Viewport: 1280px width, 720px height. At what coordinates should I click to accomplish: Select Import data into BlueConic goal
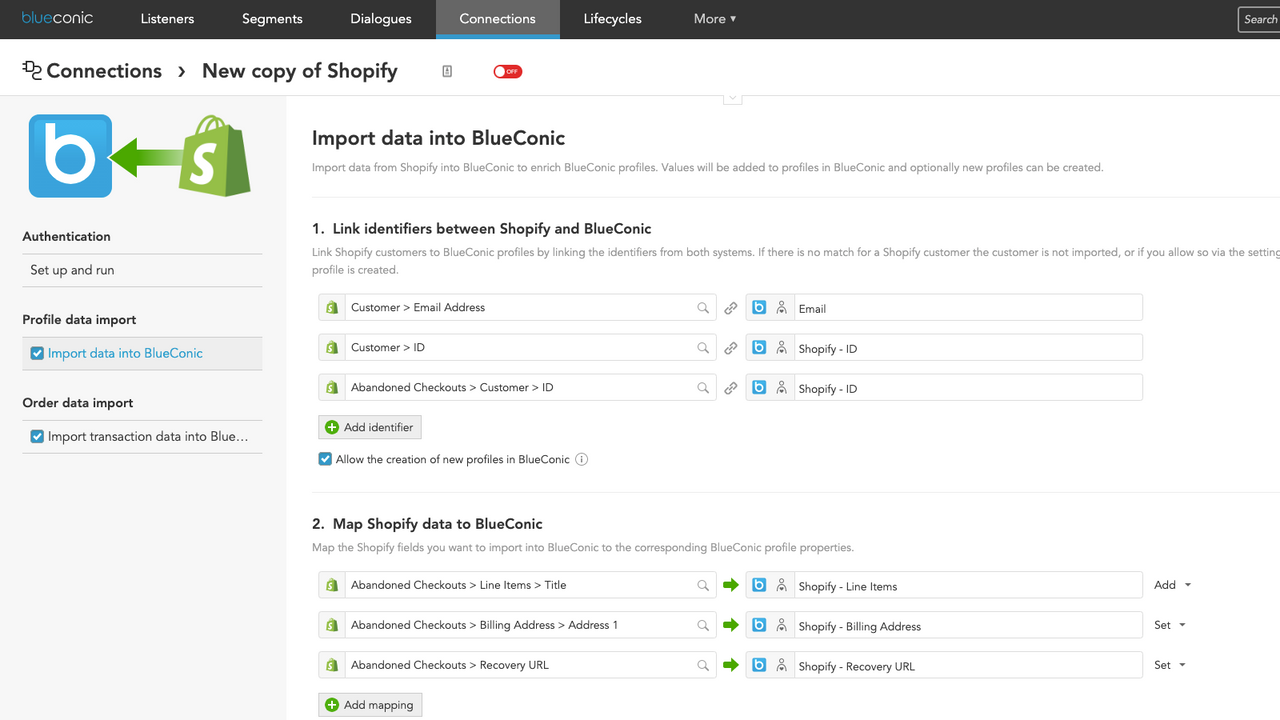pyautogui.click(x=125, y=353)
